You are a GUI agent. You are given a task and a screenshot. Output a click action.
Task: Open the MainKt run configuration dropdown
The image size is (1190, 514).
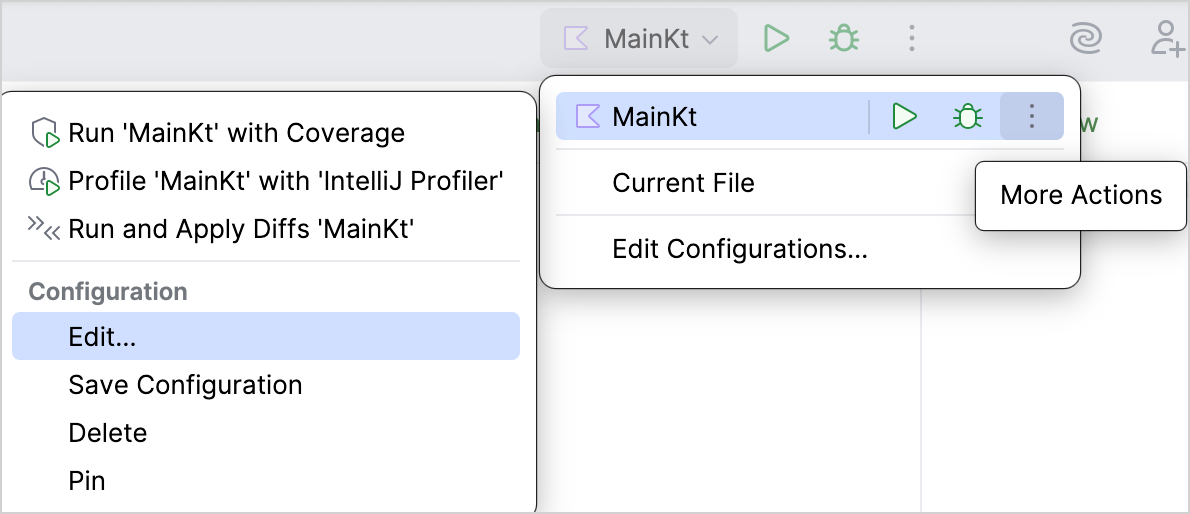pyautogui.click(x=639, y=39)
